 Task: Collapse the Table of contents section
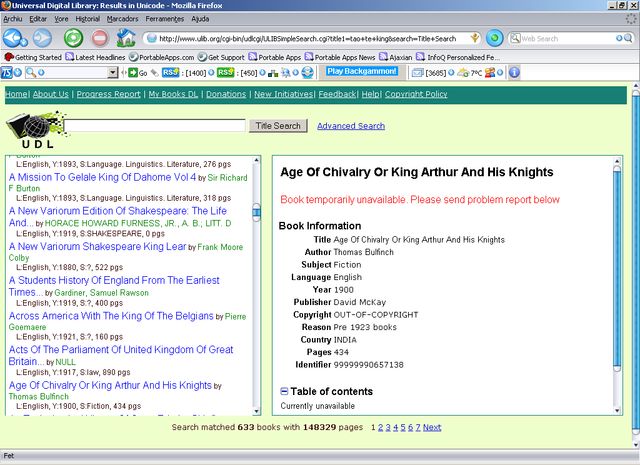click(284, 391)
